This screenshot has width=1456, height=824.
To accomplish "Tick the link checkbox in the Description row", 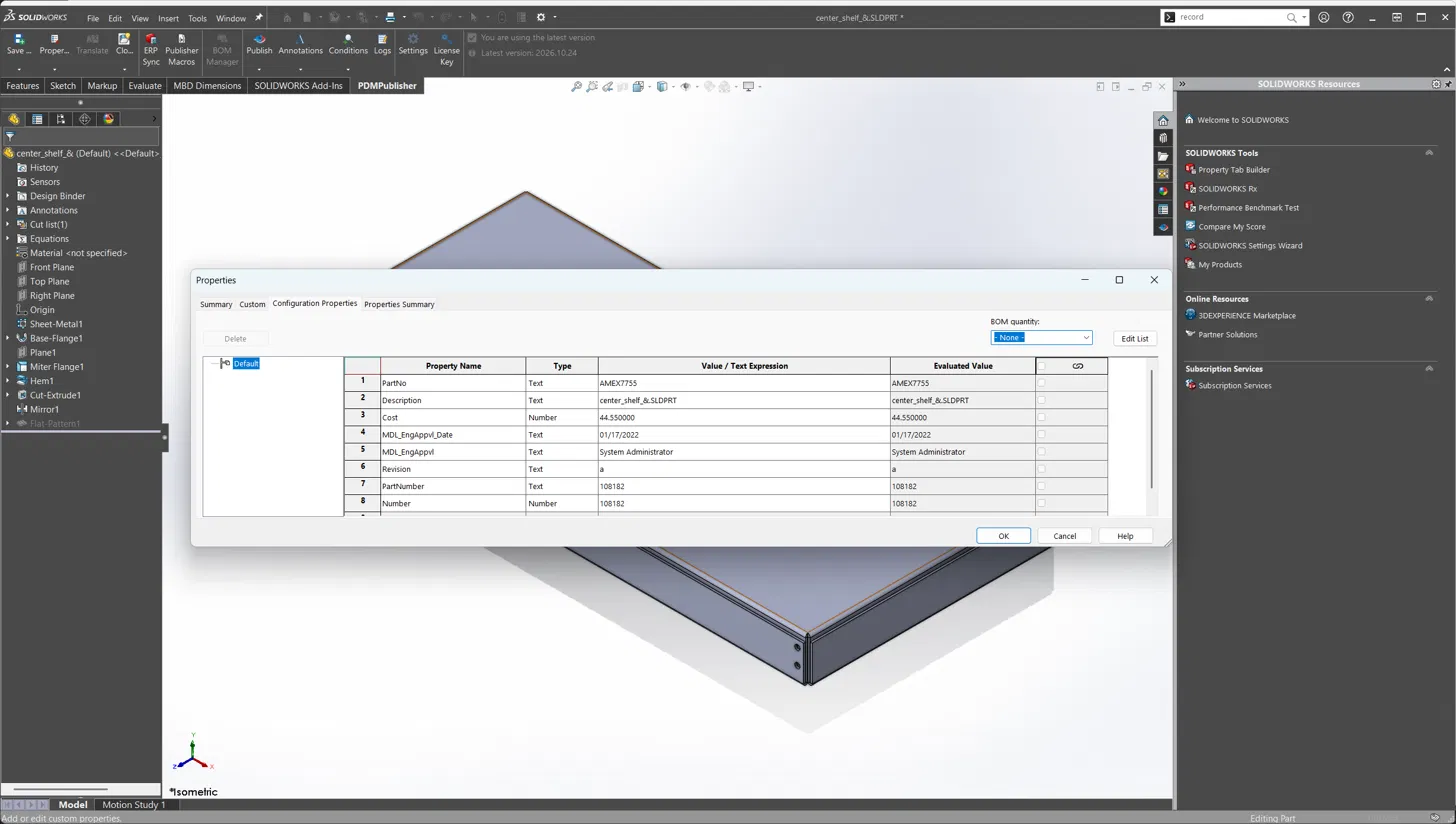I will coord(1041,400).
